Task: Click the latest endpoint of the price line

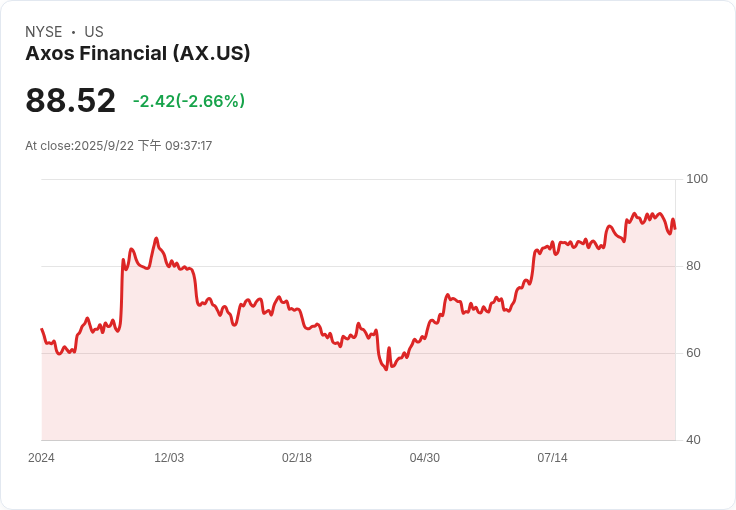Action: 675,229
